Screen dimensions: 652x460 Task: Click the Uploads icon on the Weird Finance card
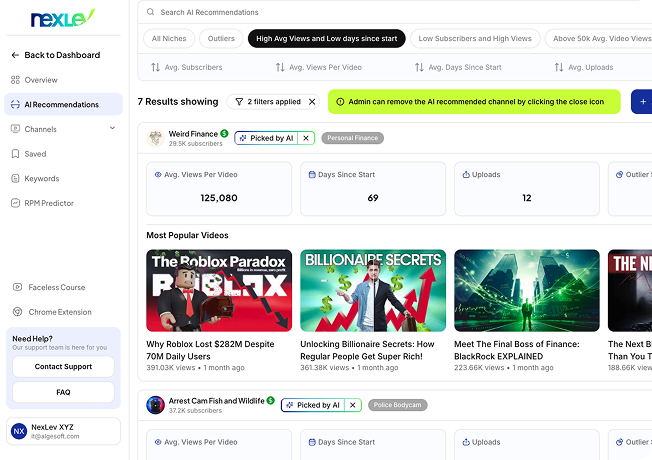coord(466,175)
